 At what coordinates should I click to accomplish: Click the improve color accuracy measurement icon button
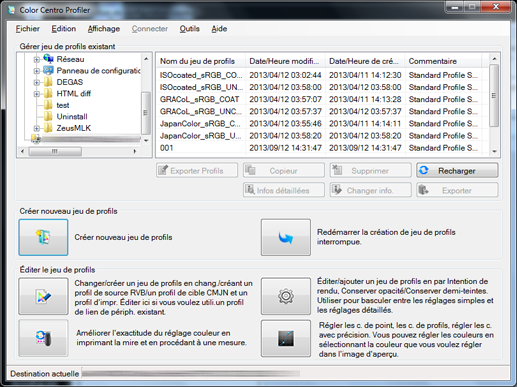(43, 338)
